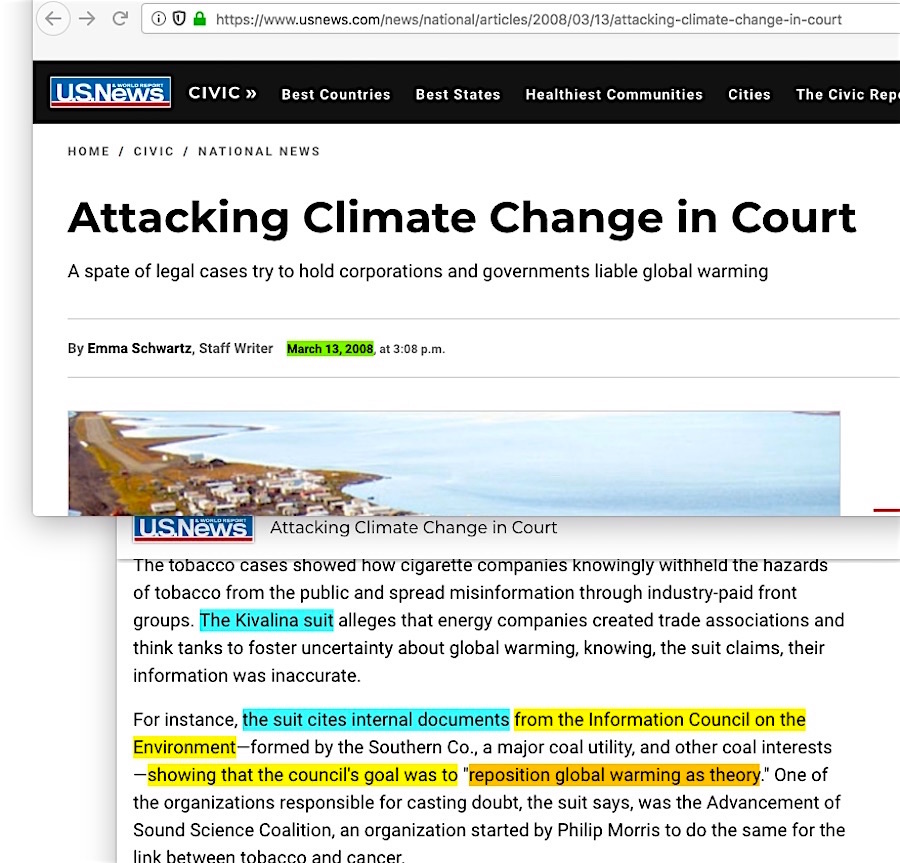Open site information via the info icon
The image size is (900, 863).
coord(159,19)
